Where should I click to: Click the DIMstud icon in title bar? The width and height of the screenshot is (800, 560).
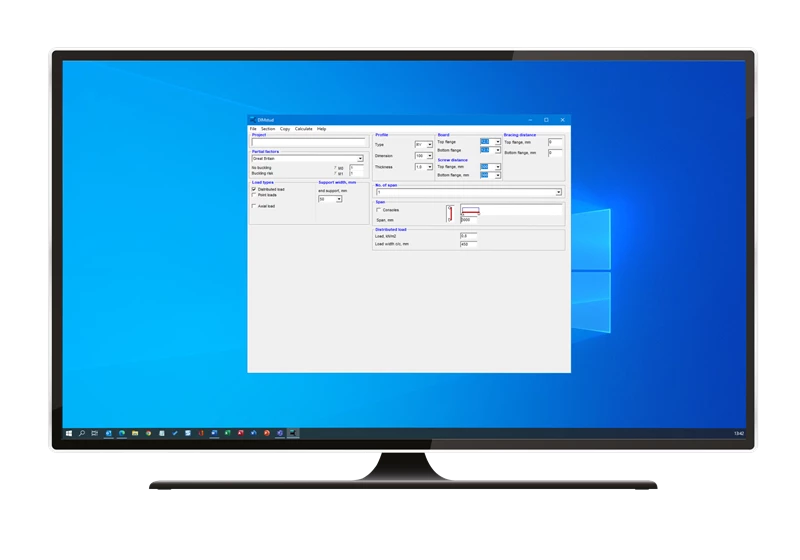point(252,120)
